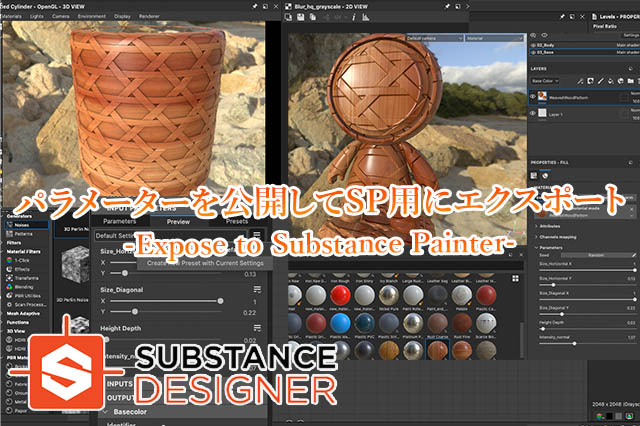Screen dimensions: 640x426
Task: Expand the Attributes section
Action: (547, 226)
